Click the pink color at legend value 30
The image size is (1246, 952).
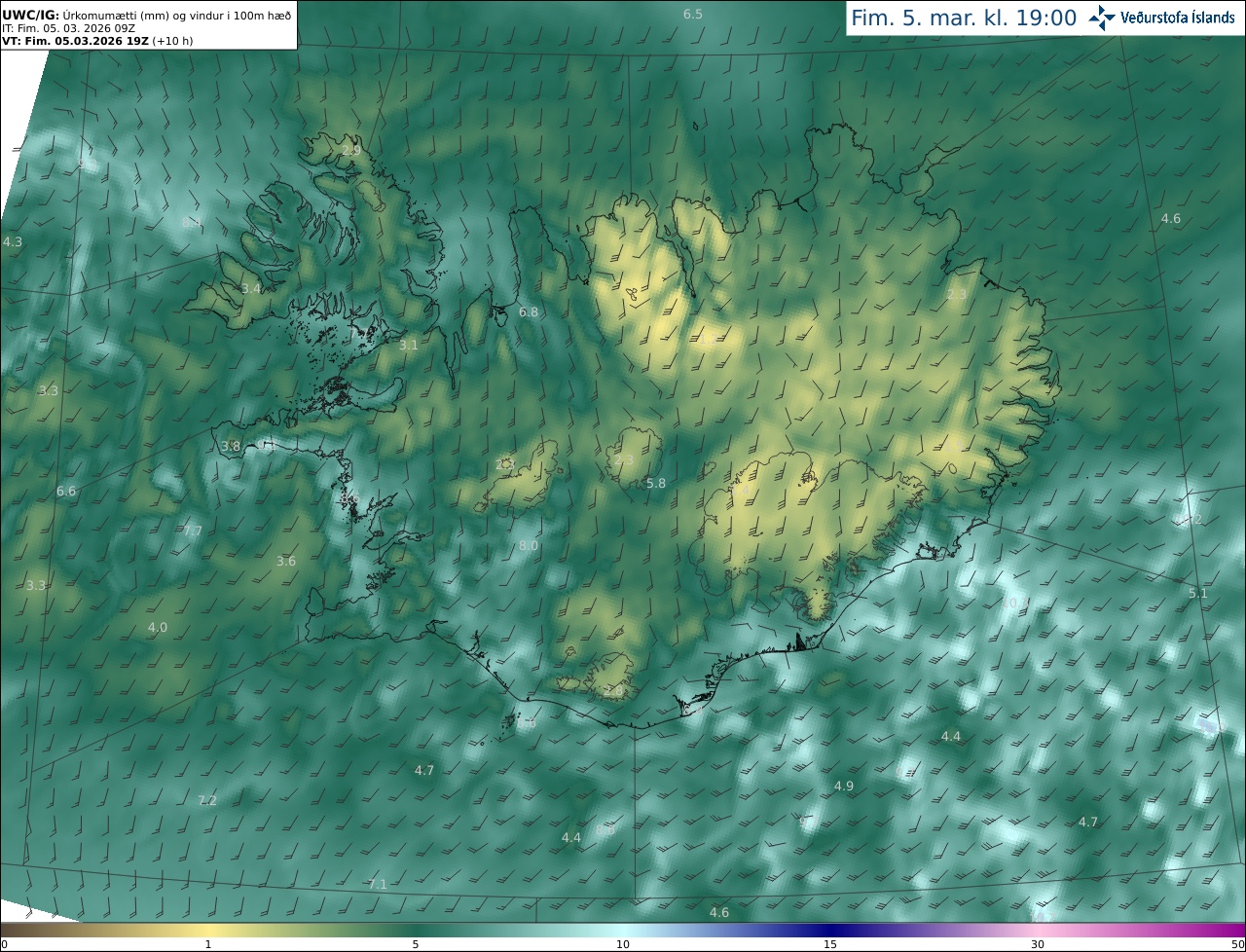pyautogui.click(x=1038, y=931)
